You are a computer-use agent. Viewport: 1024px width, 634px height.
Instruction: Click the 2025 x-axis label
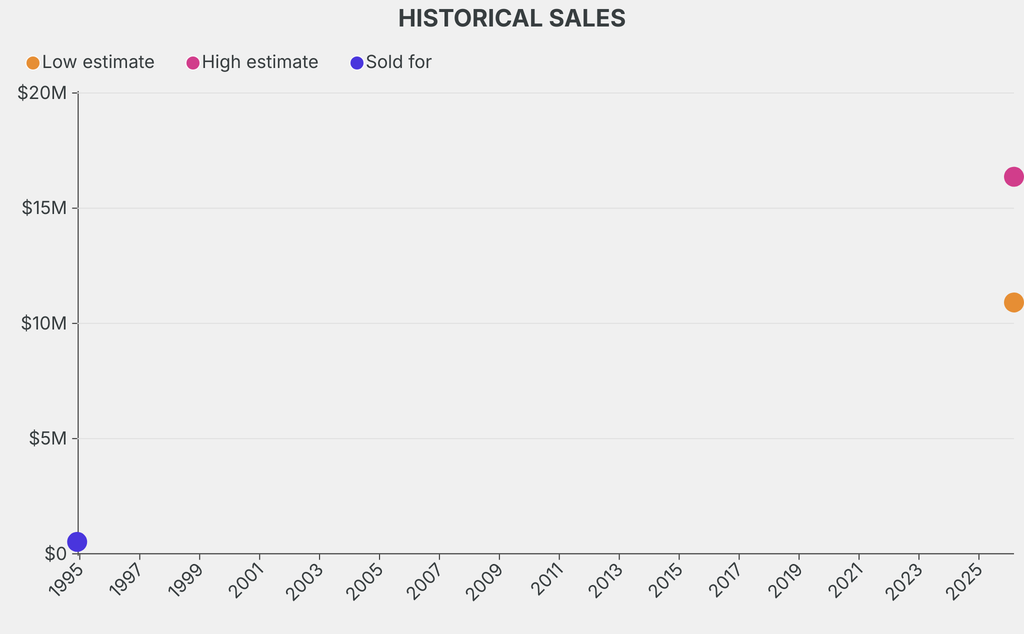click(964, 580)
